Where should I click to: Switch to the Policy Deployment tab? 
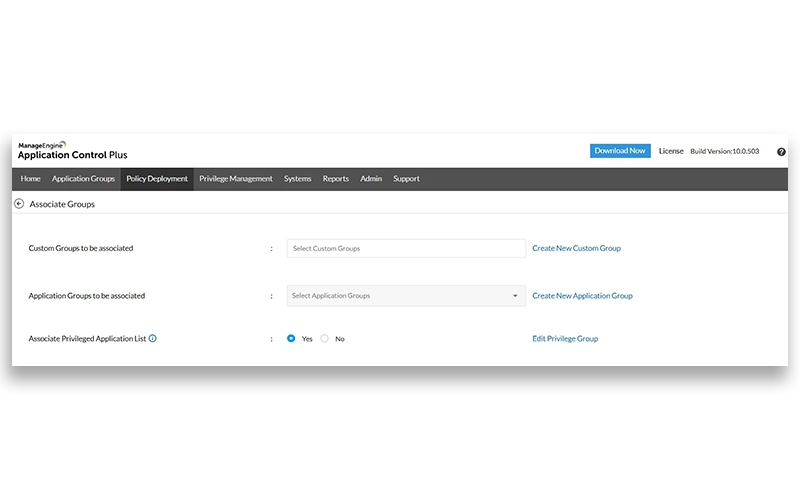pos(157,179)
